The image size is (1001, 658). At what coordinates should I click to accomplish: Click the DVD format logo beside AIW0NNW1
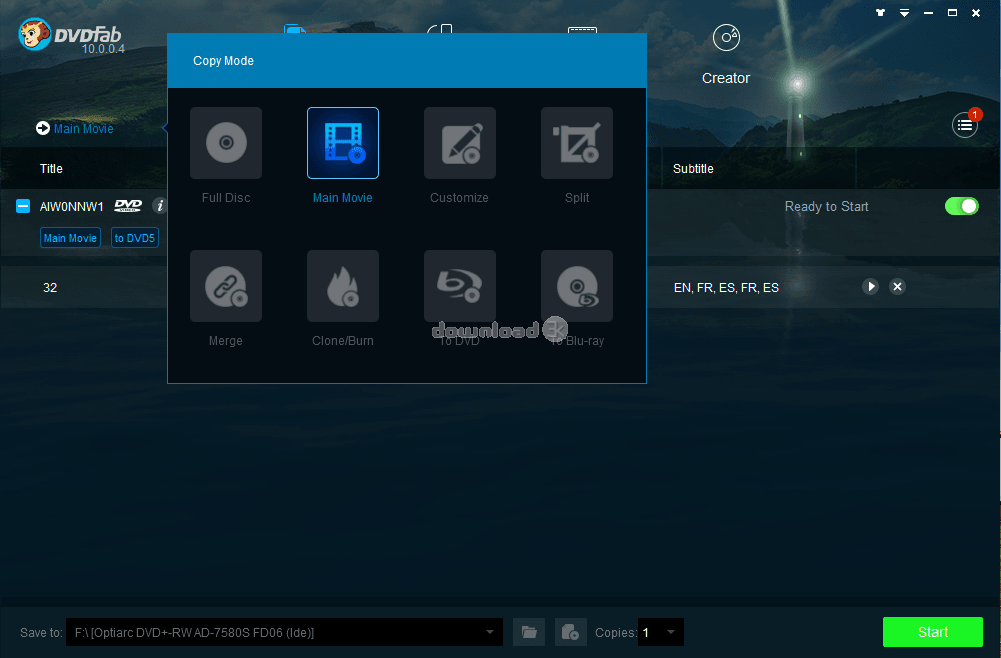(x=128, y=206)
